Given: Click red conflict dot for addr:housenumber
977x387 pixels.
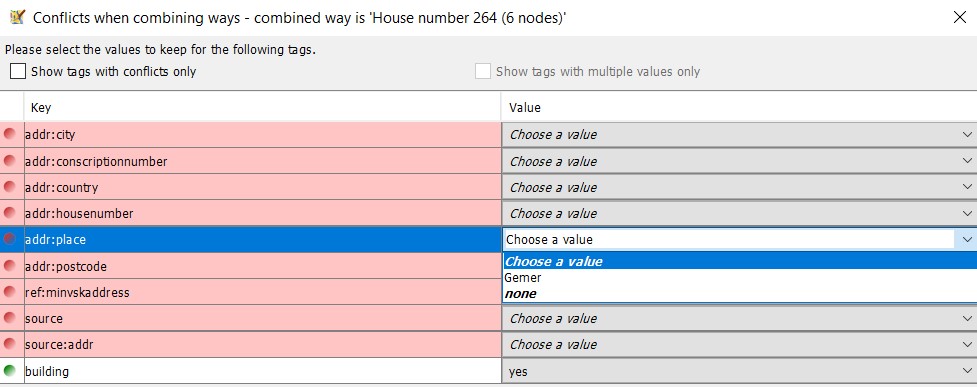Looking at the screenshot, I should pos(9,213).
